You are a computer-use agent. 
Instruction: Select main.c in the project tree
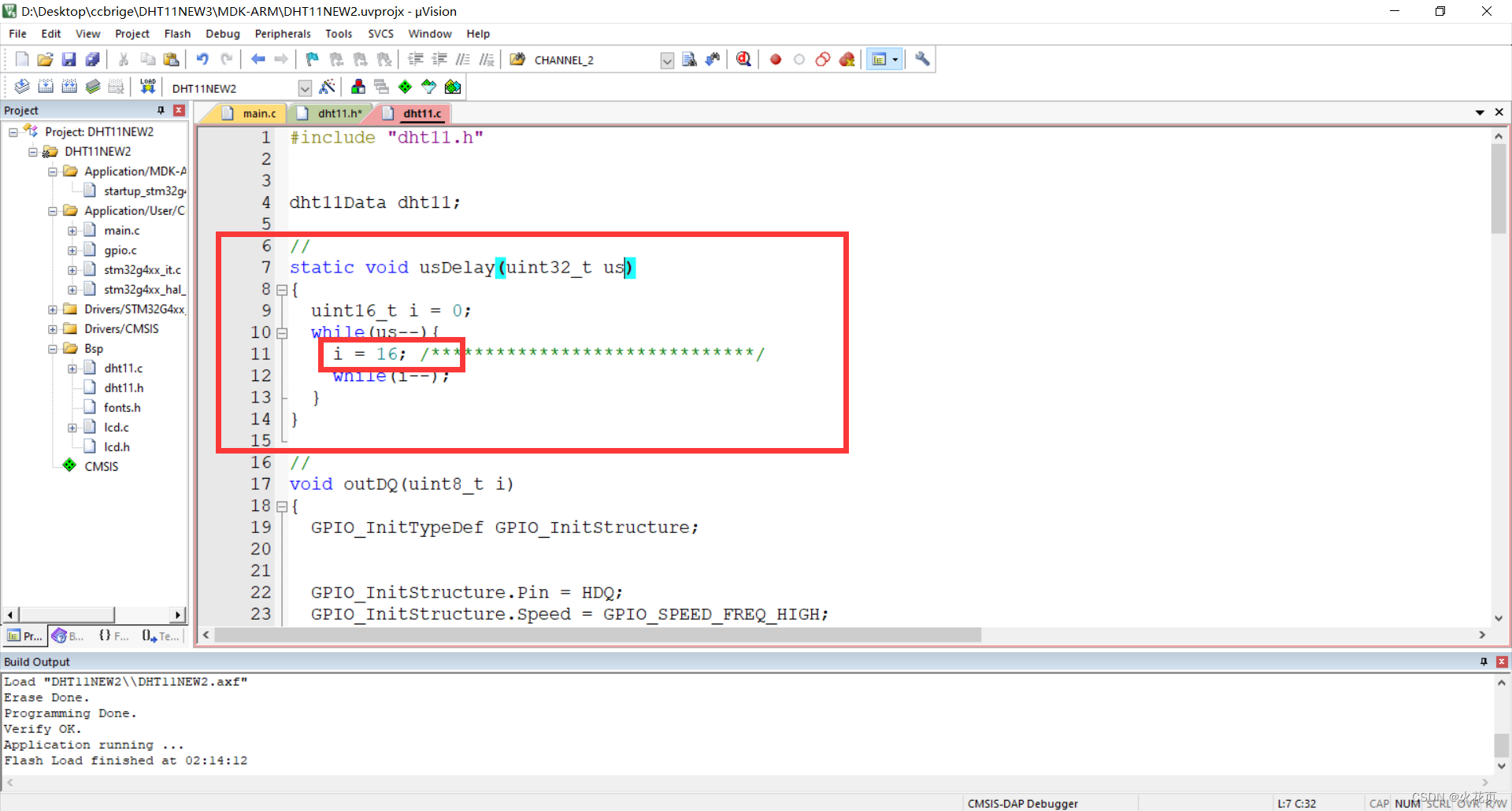click(x=122, y=230)
